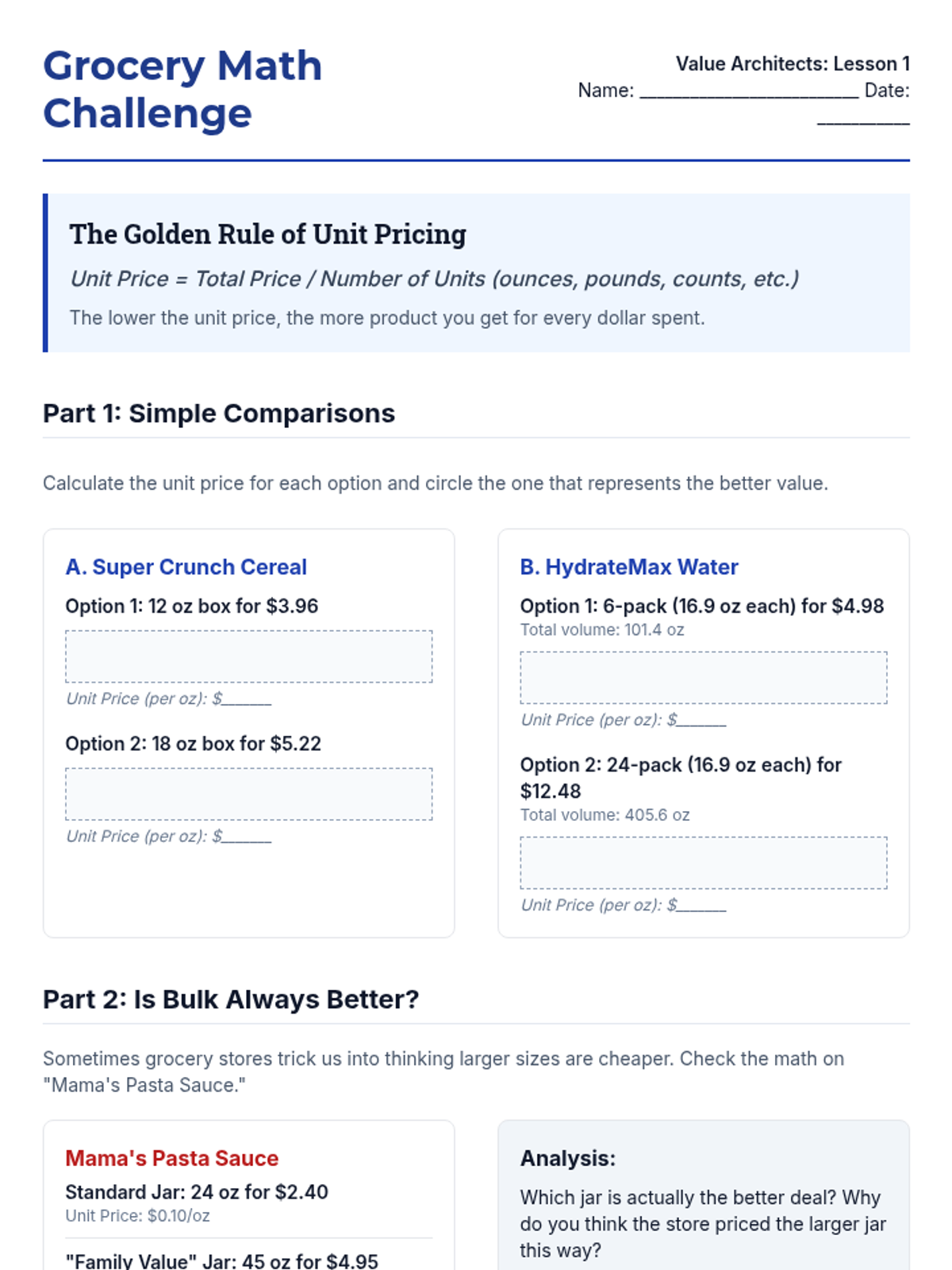Click the Date blank line
The width and height of the screenshot is (952, 1270).
click(863, 119)
